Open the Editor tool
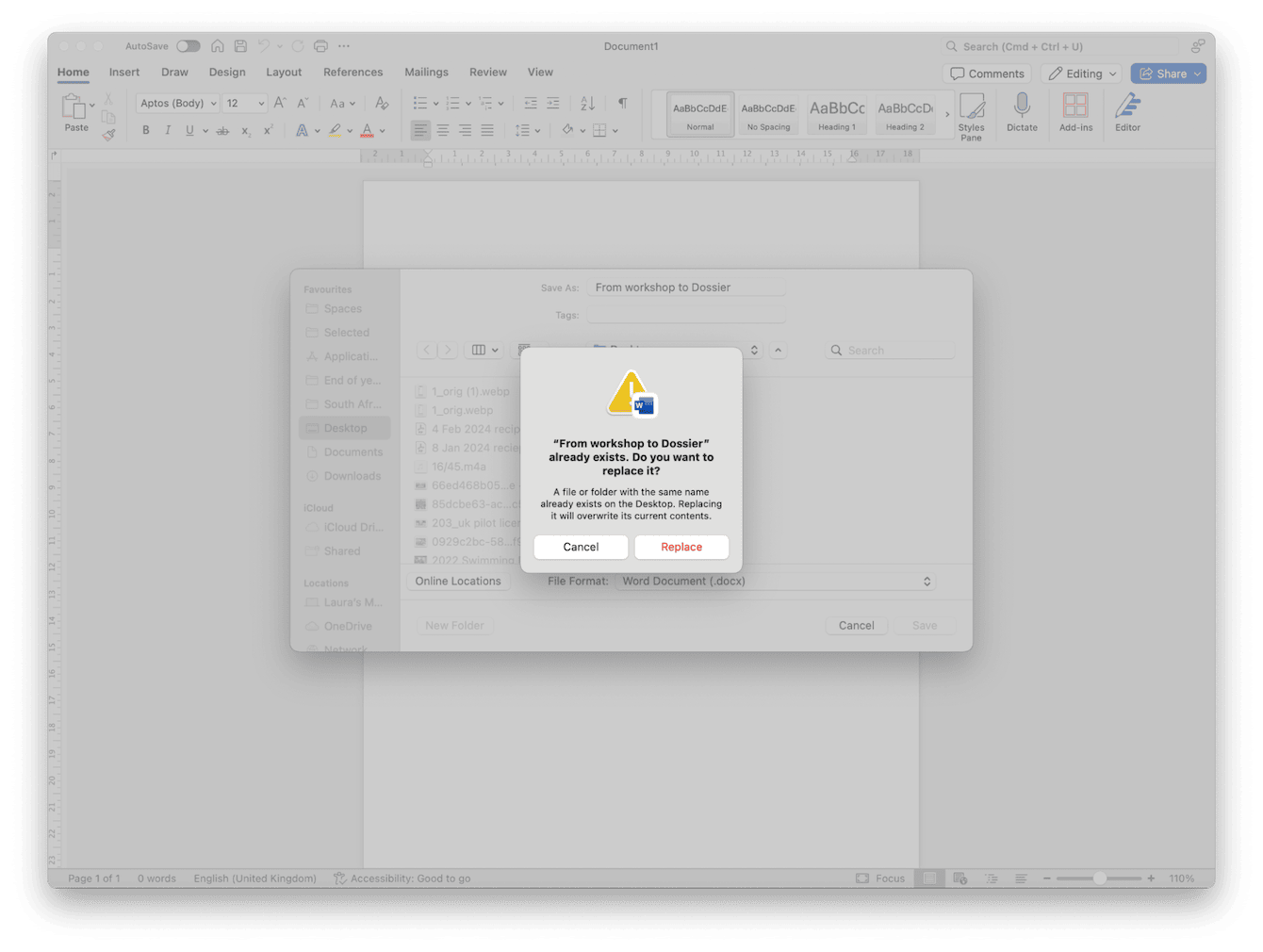This screenshot has height=952, width=1263. tap(1127, 111)
